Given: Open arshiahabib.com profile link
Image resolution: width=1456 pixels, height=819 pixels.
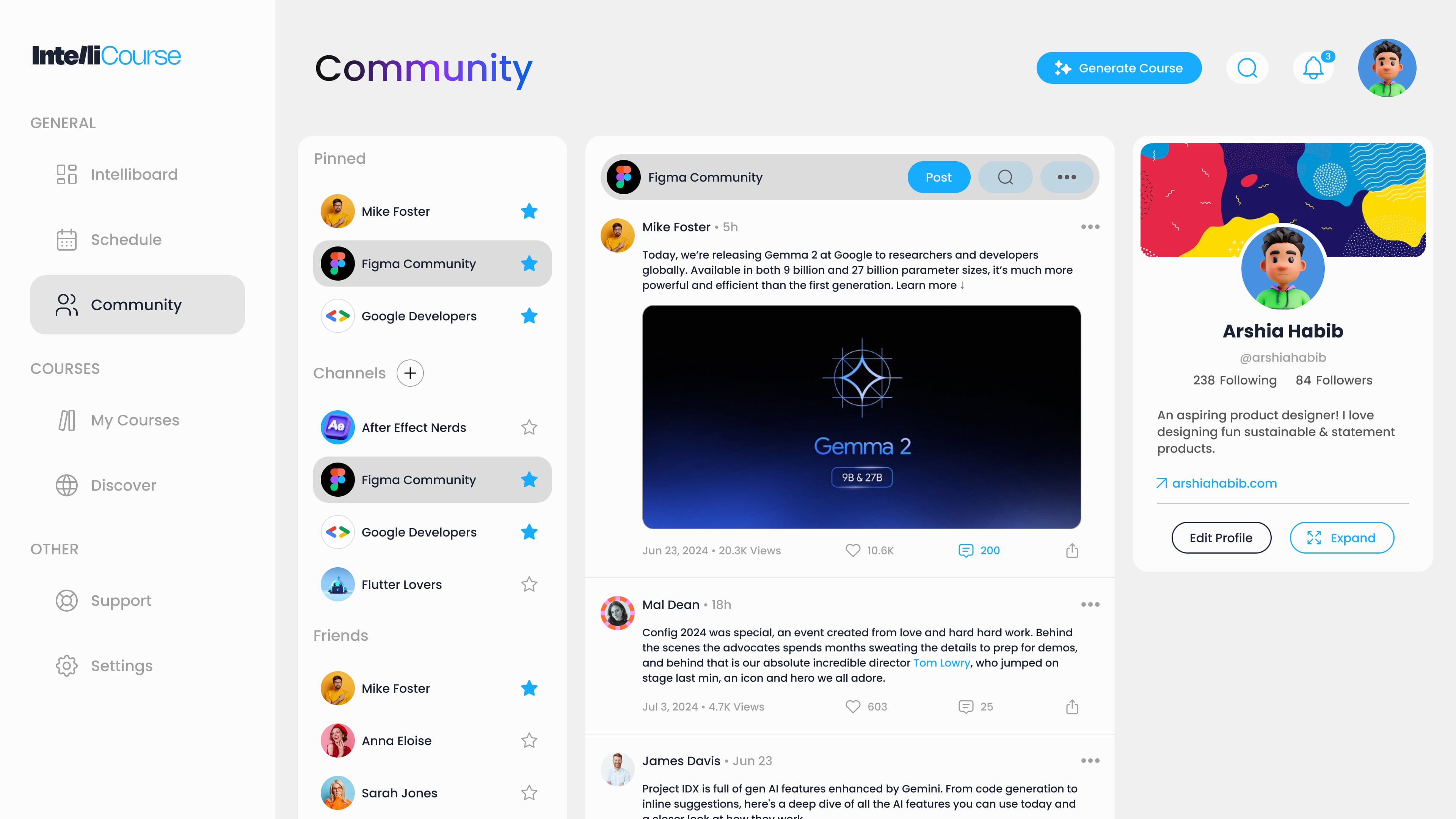Looking at the screenshot, I should click(1224, 483).
